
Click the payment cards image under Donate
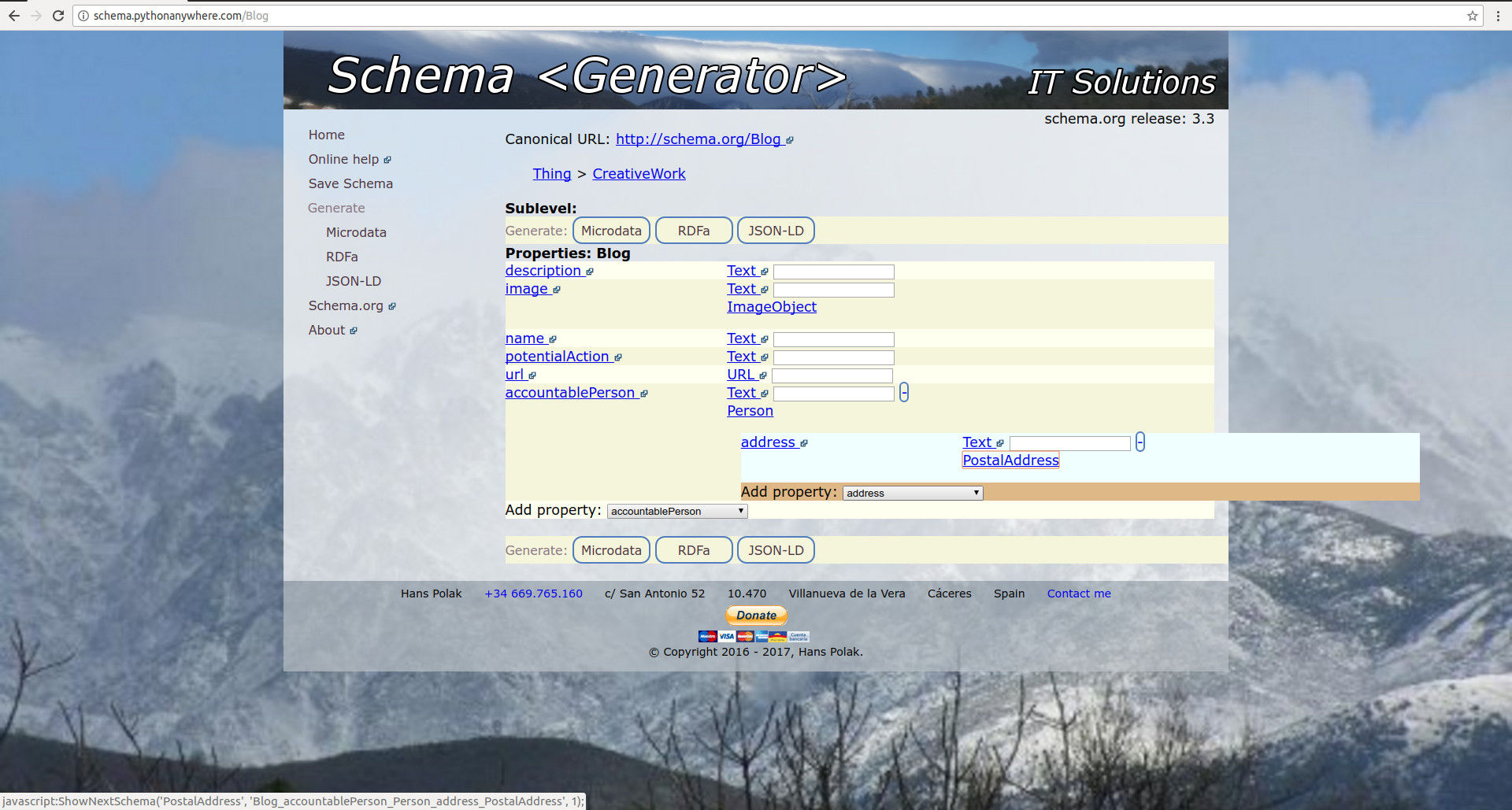[754, 636]
